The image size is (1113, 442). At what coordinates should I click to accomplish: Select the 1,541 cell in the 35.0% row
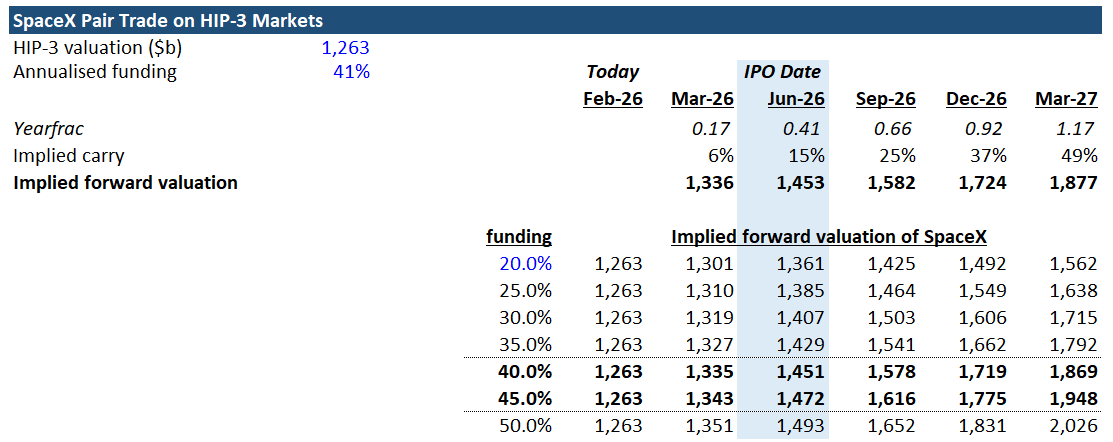892,345
